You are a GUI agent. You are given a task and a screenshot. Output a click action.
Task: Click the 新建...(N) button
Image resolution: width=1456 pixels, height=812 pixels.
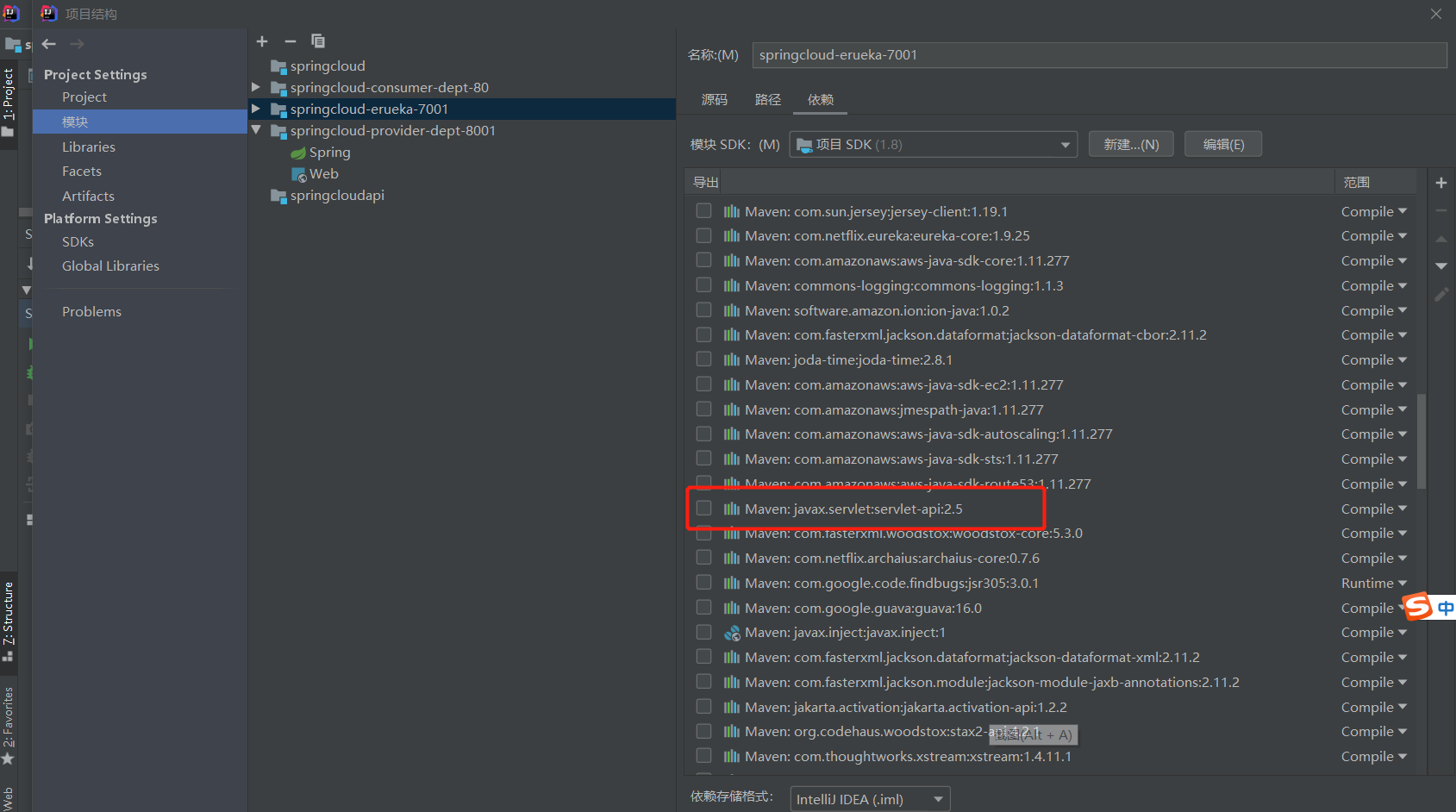click(1130, 143)
